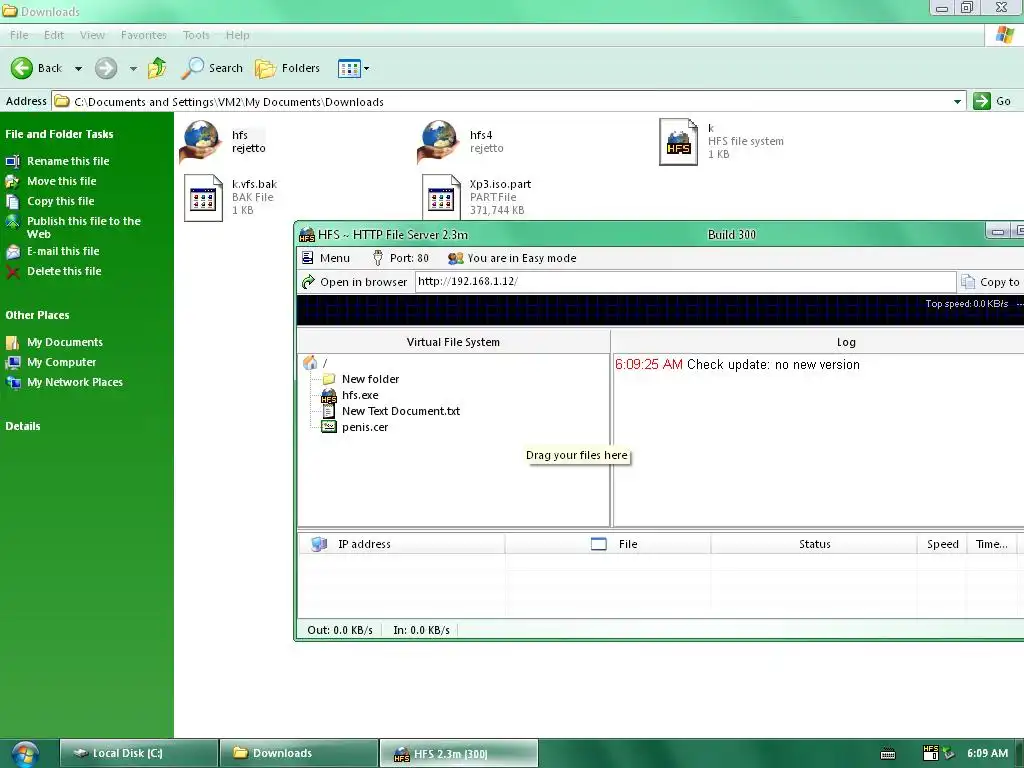Collapse the Other Places section
Screen dimensions: 1024x768
pyautogui.click(x=37, y=315)
